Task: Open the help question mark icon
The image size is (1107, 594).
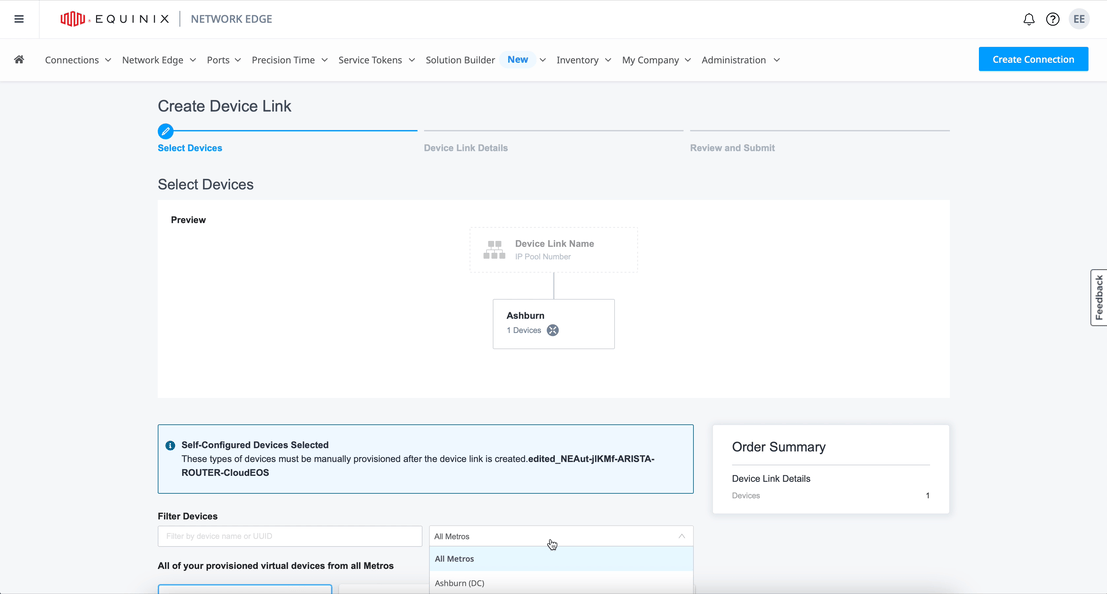Action: coord(1052,19)
